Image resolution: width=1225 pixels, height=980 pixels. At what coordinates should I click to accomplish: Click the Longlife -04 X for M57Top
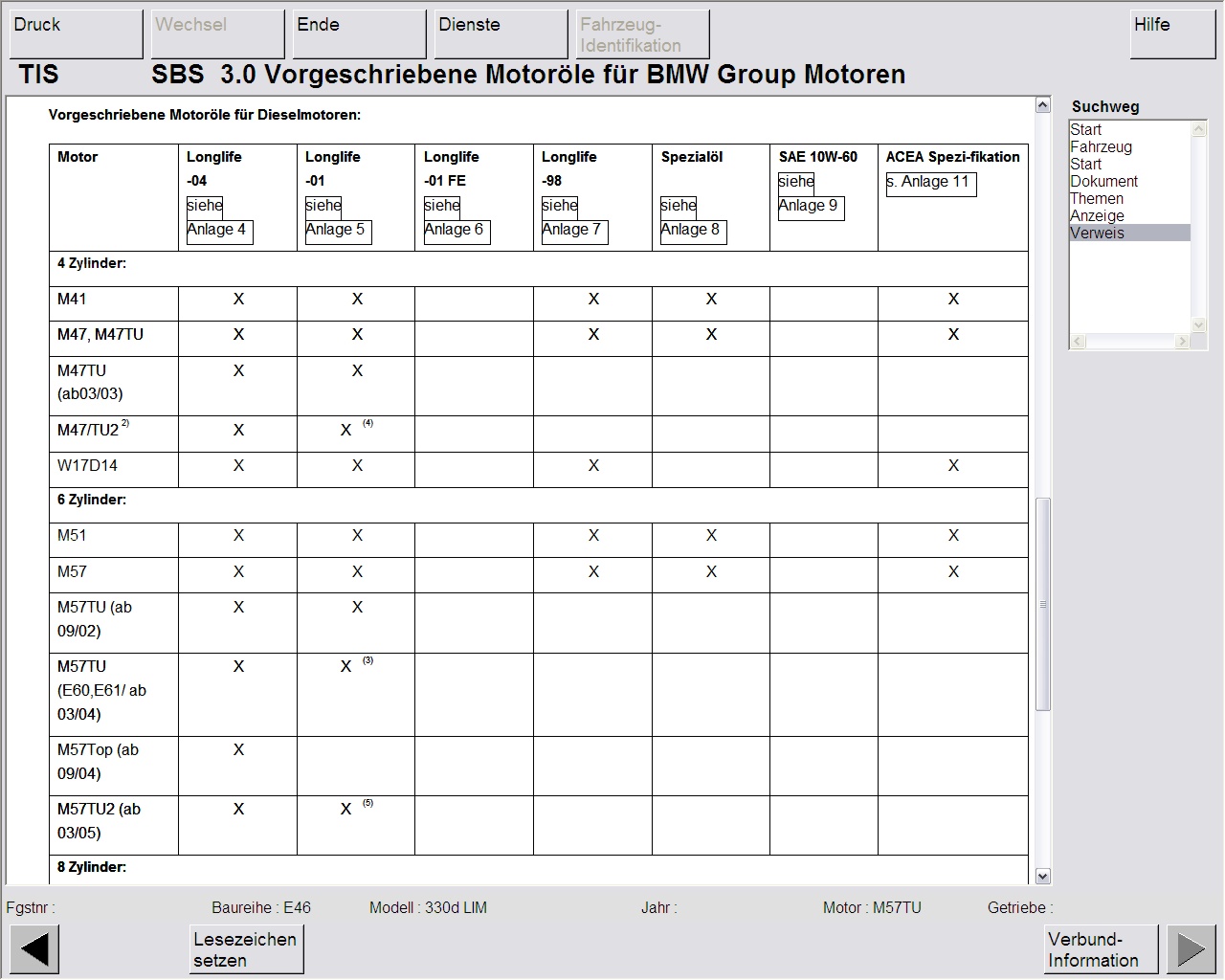tap(238, 750)
